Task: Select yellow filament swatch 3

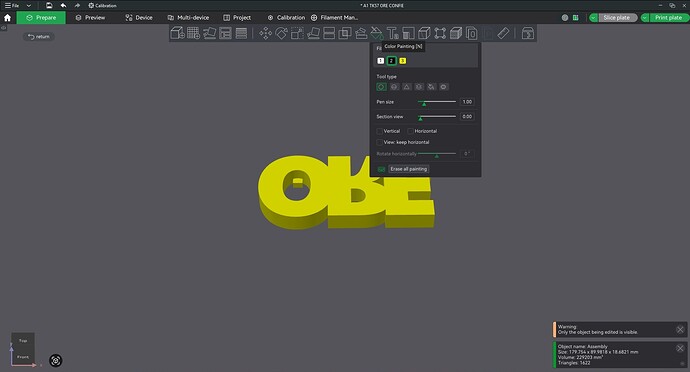Action: pyautogui.click(x=402, y=61)
